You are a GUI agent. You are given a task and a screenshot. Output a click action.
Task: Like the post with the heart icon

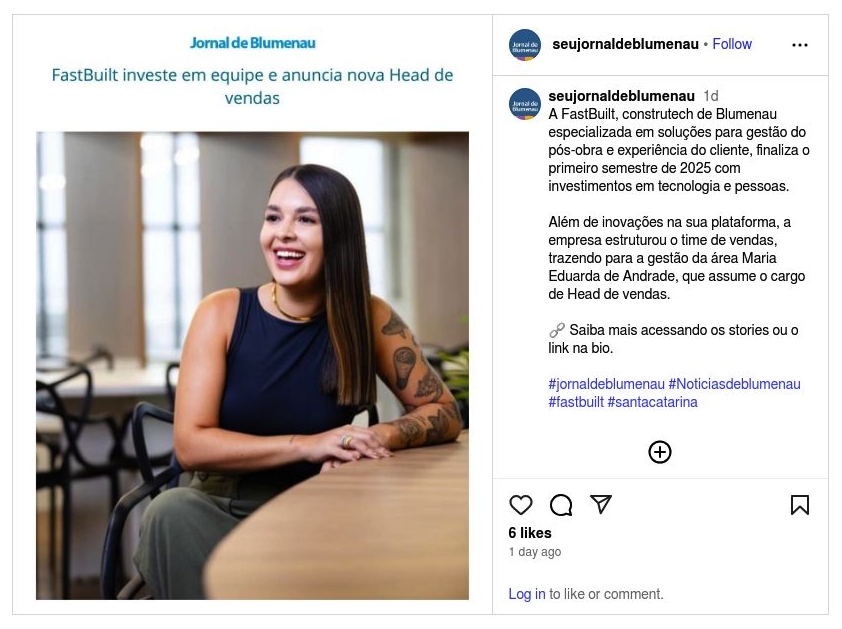click(520, 505)
